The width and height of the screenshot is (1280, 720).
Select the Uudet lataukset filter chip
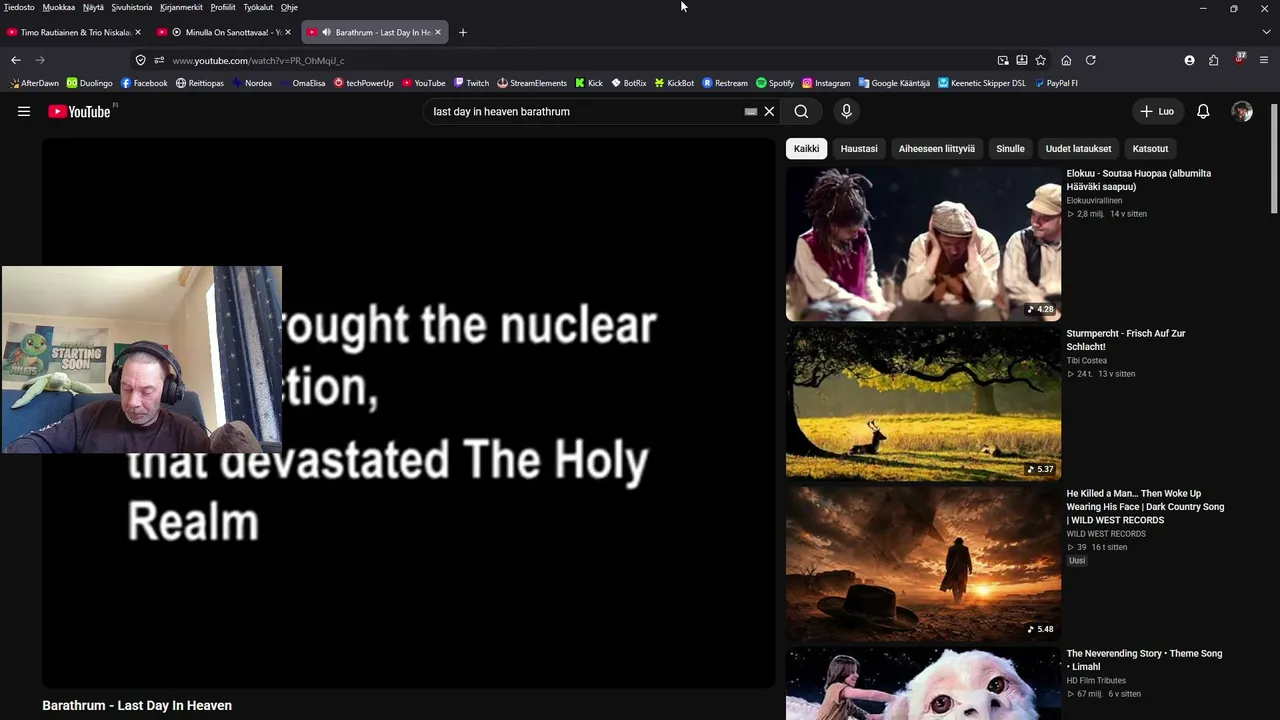(x=1078, y=149)
